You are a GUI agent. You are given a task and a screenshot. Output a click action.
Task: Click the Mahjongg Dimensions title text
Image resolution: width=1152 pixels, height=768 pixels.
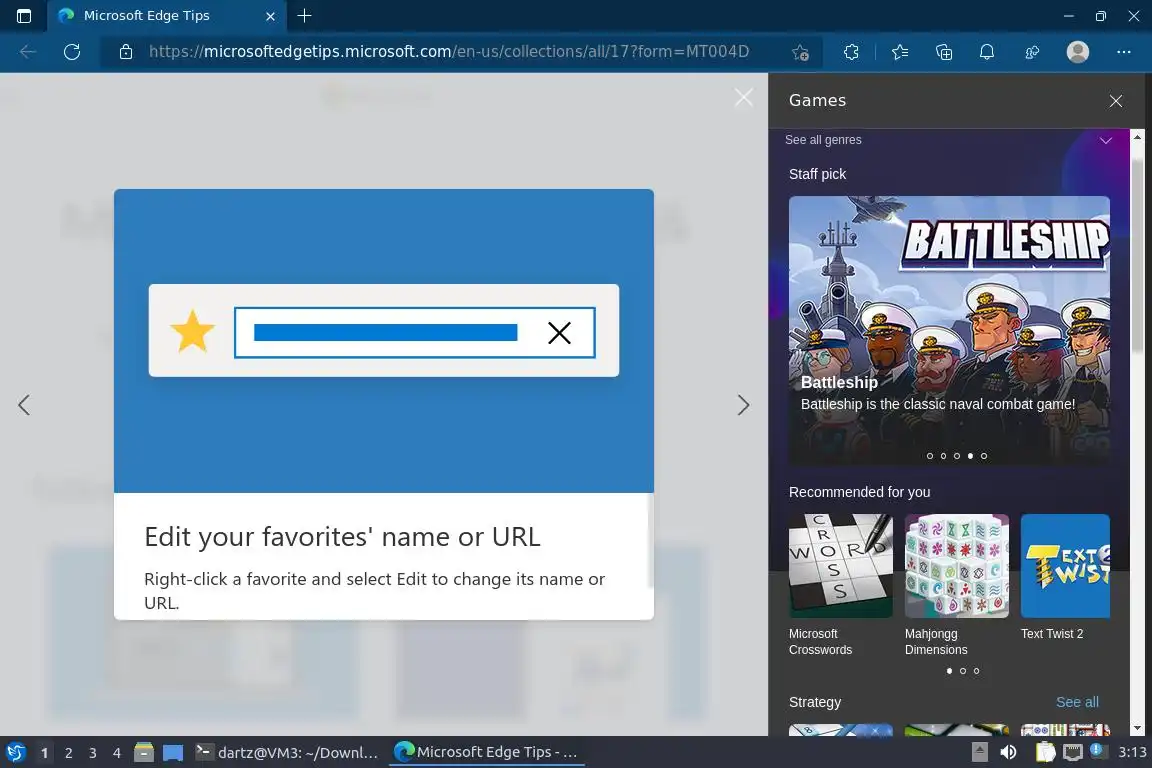coord(936,642)
